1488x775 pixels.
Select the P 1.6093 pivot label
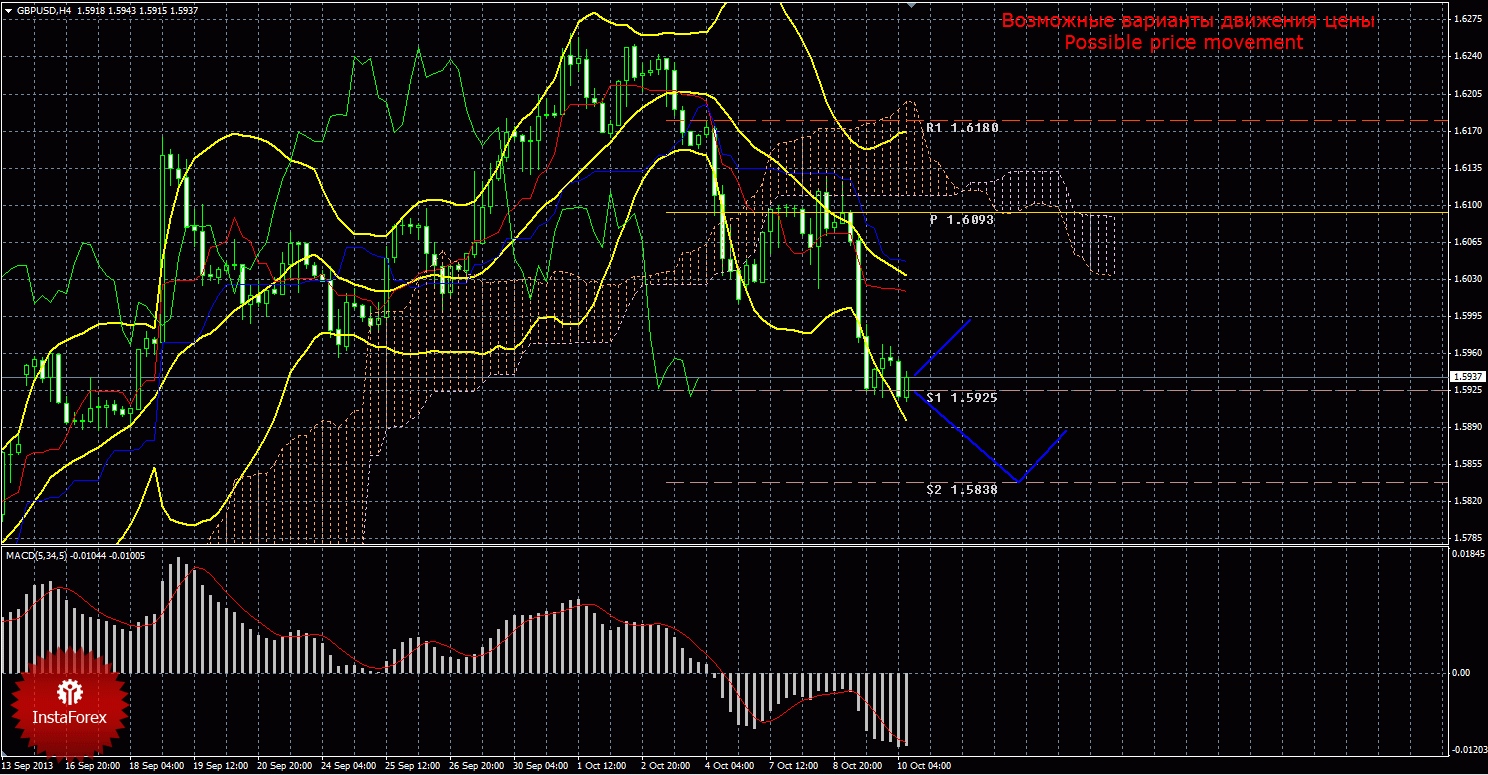[x=961, y=219]
